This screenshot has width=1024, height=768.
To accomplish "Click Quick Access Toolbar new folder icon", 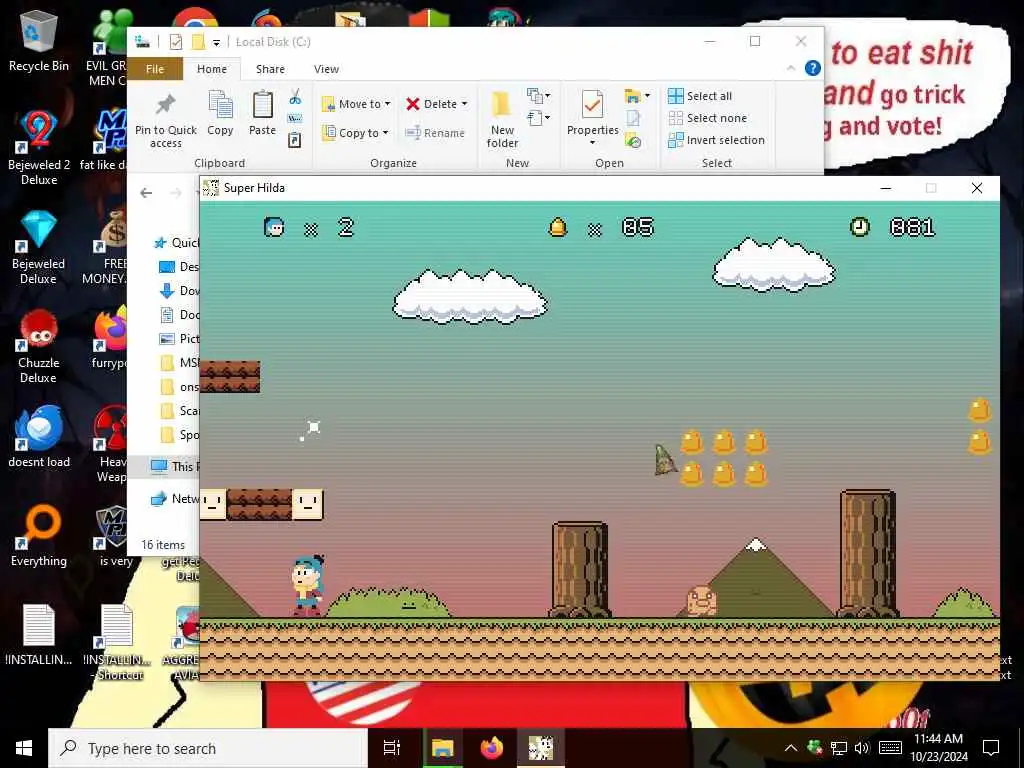I will [198, 42].
